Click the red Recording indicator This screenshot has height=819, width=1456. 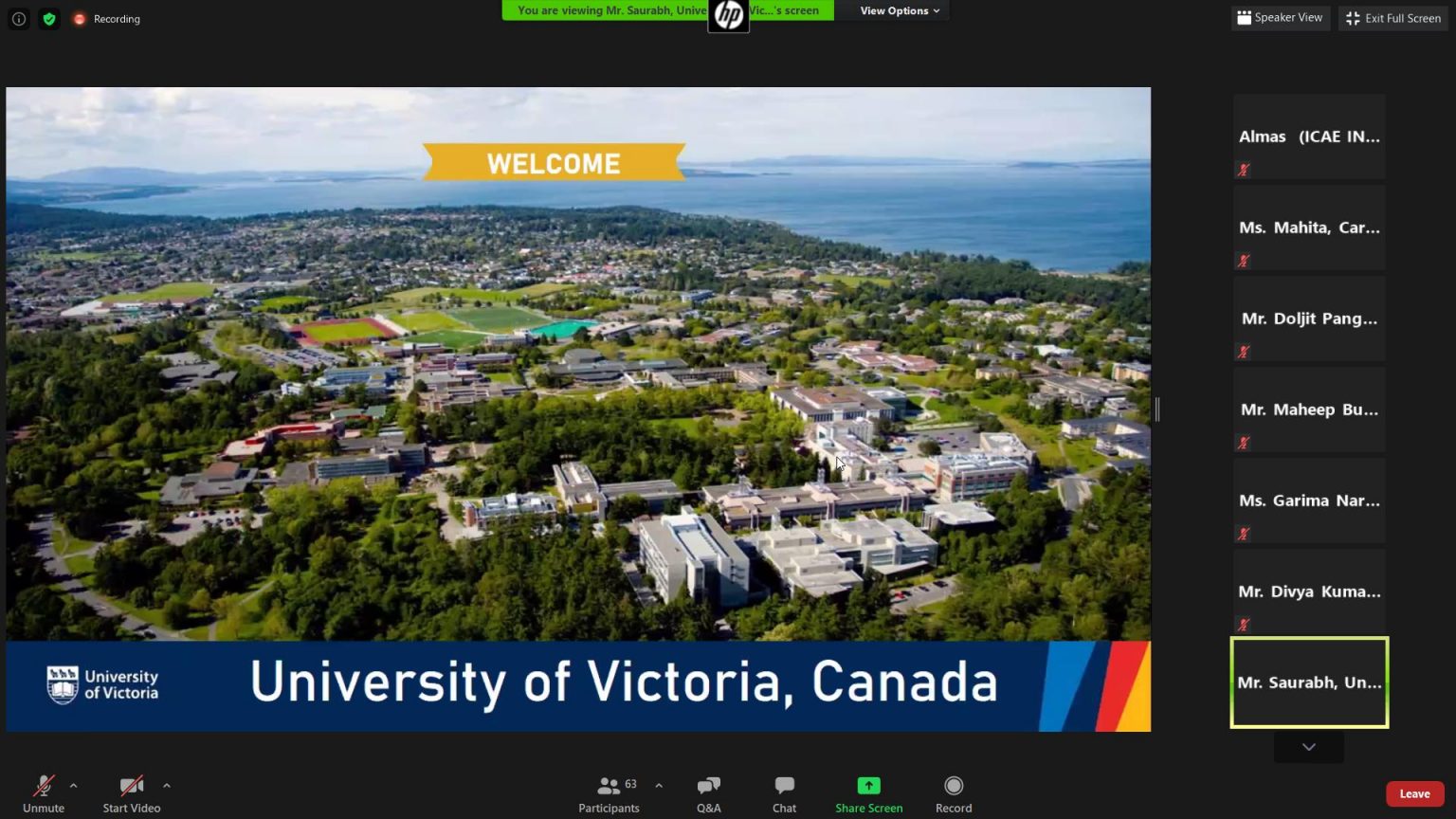[107, 19]
